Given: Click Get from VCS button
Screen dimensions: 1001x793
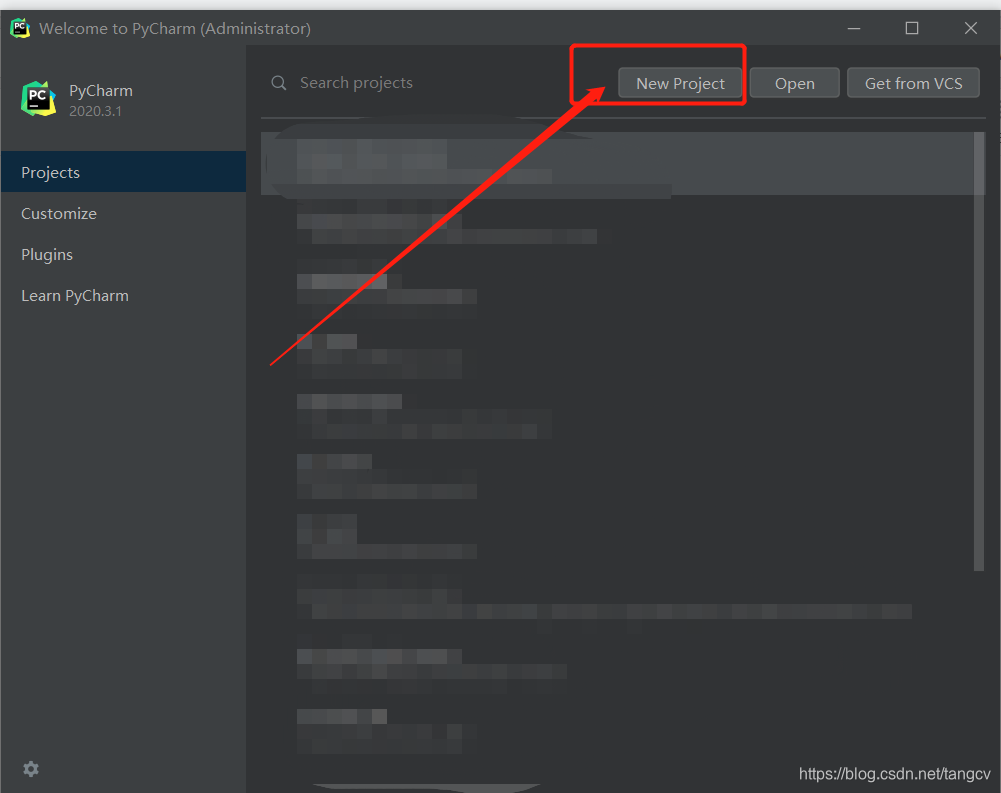Looking at the screenshot, I should tap(913, 83).
